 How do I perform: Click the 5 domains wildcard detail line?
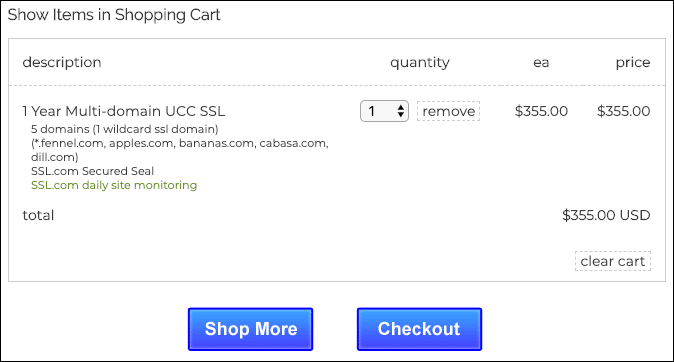125,129
